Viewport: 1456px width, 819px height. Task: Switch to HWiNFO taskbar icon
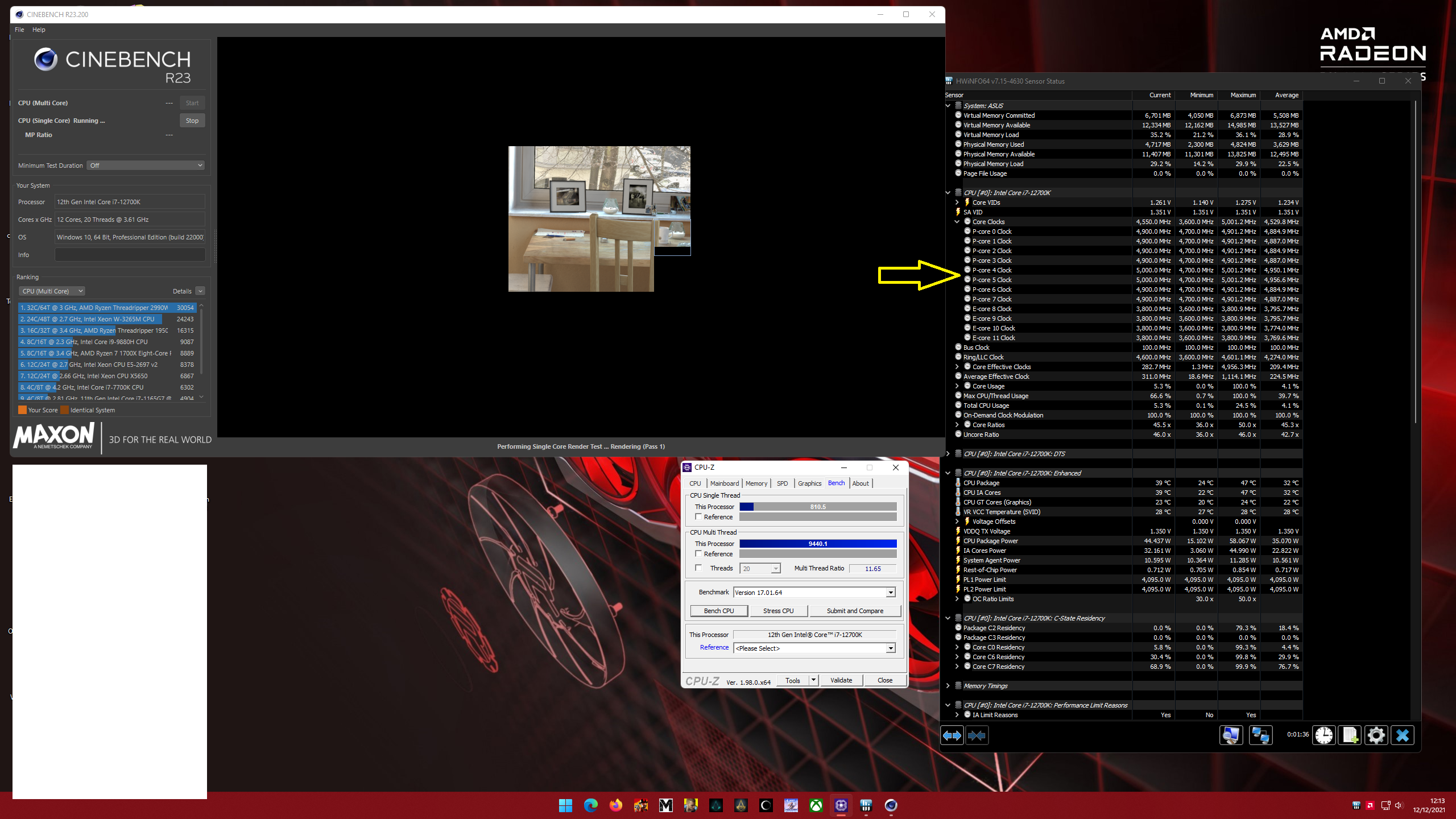tap(866, 805)
